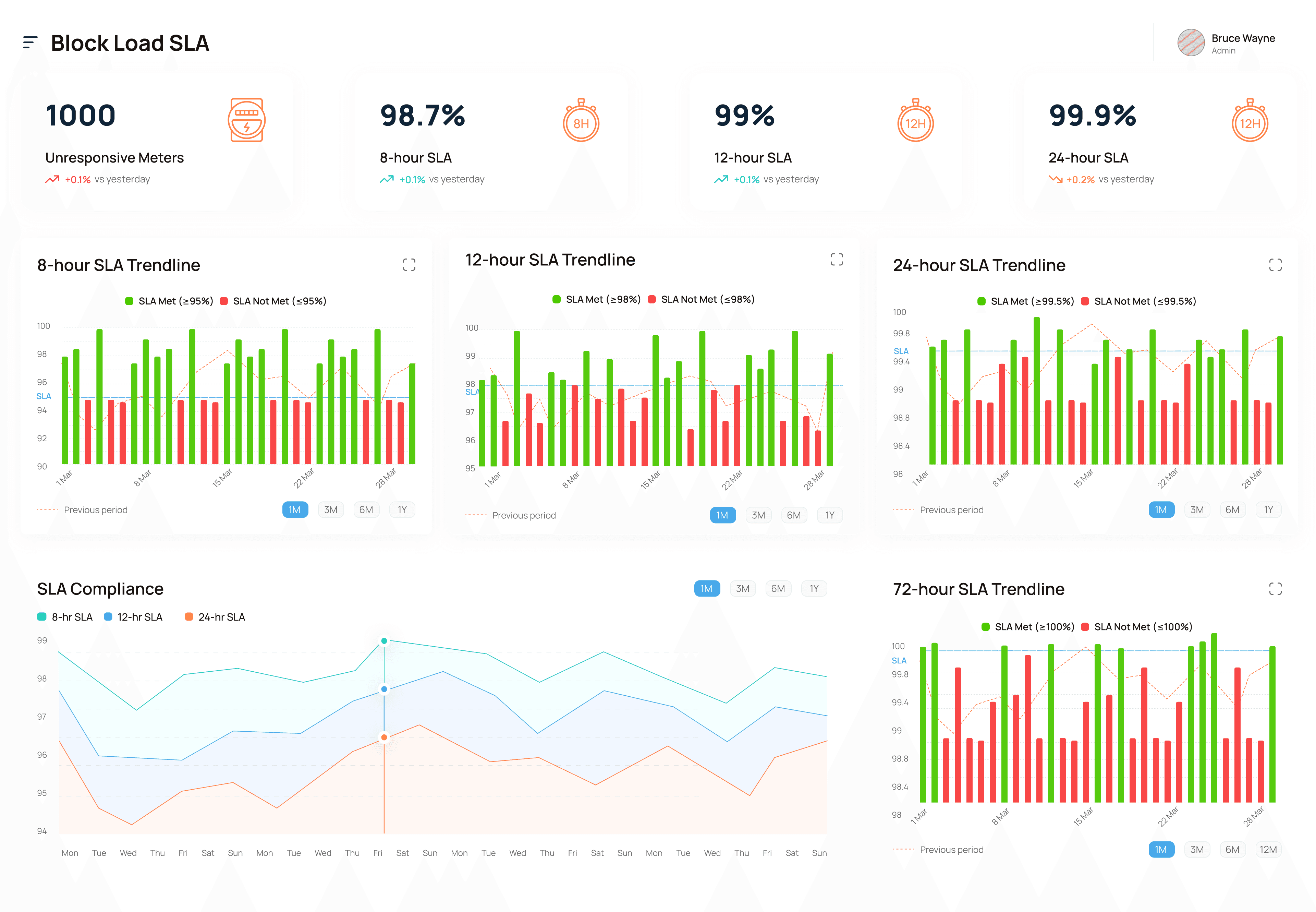Select 1Y range on SLA Compliance chart

pos(814,589)
